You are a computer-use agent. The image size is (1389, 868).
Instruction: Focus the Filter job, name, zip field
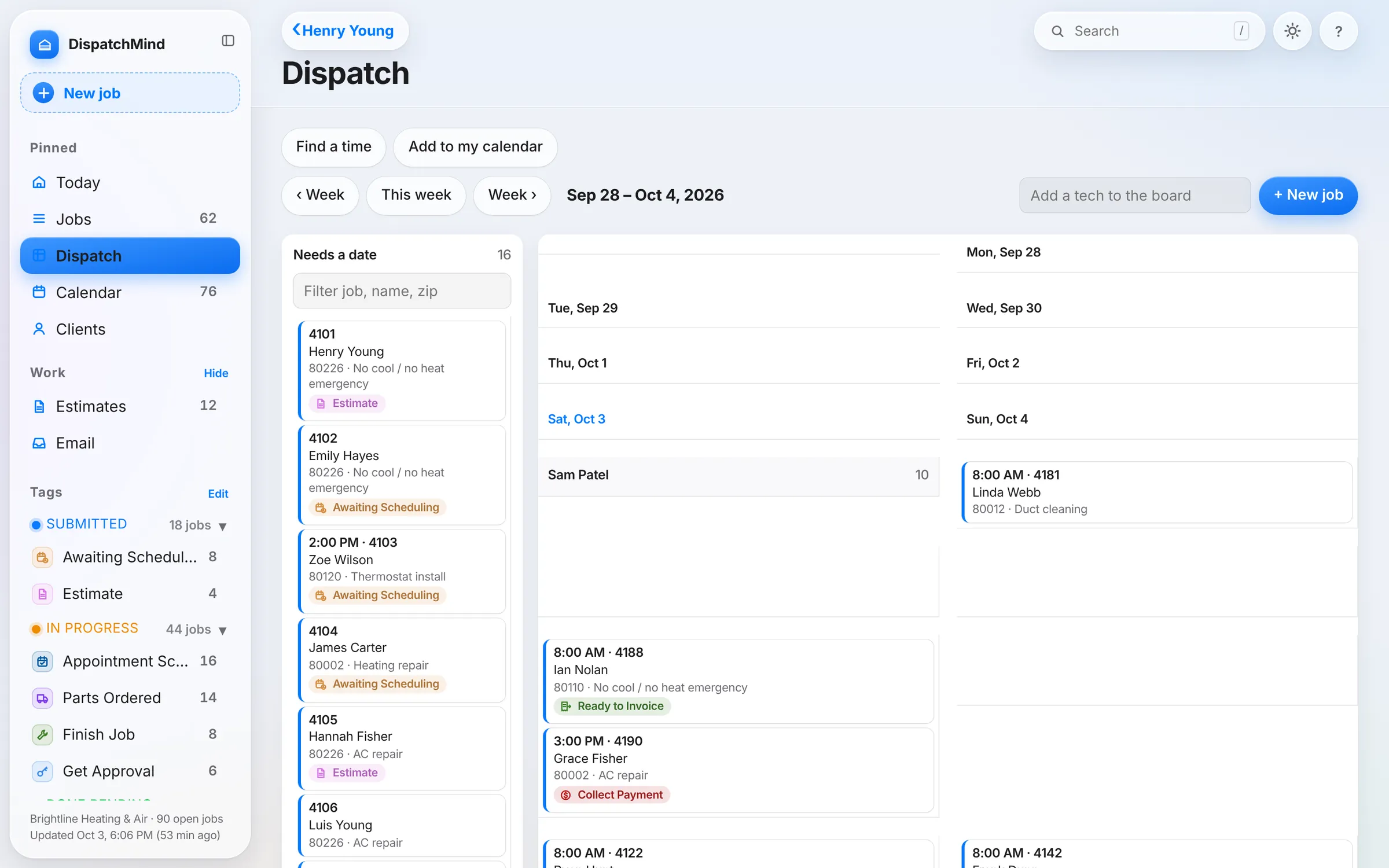(402, 291)
